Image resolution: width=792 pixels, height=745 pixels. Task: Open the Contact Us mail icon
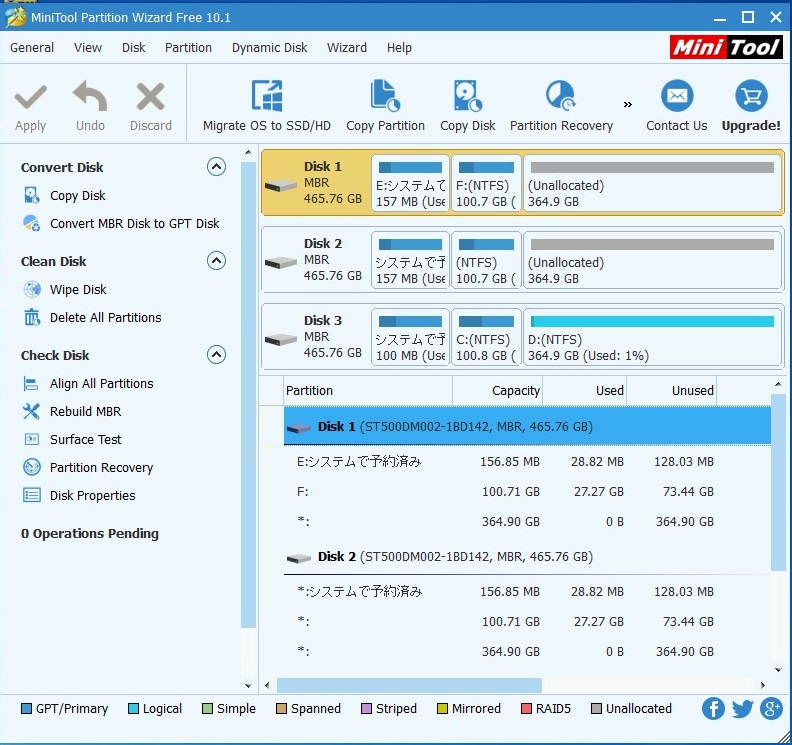coord(677,95)
